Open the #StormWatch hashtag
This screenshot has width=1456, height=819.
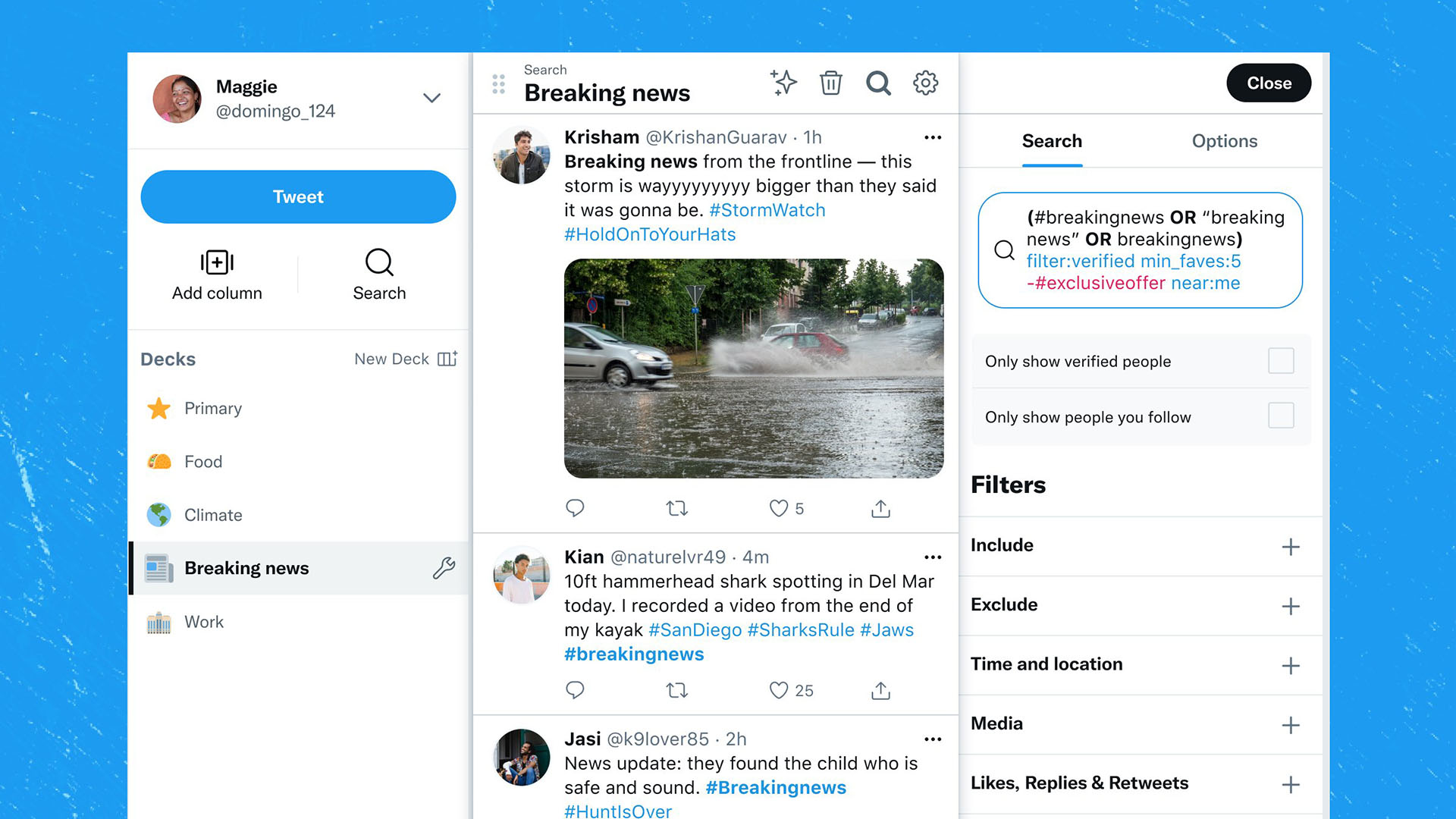pos(767,210)
